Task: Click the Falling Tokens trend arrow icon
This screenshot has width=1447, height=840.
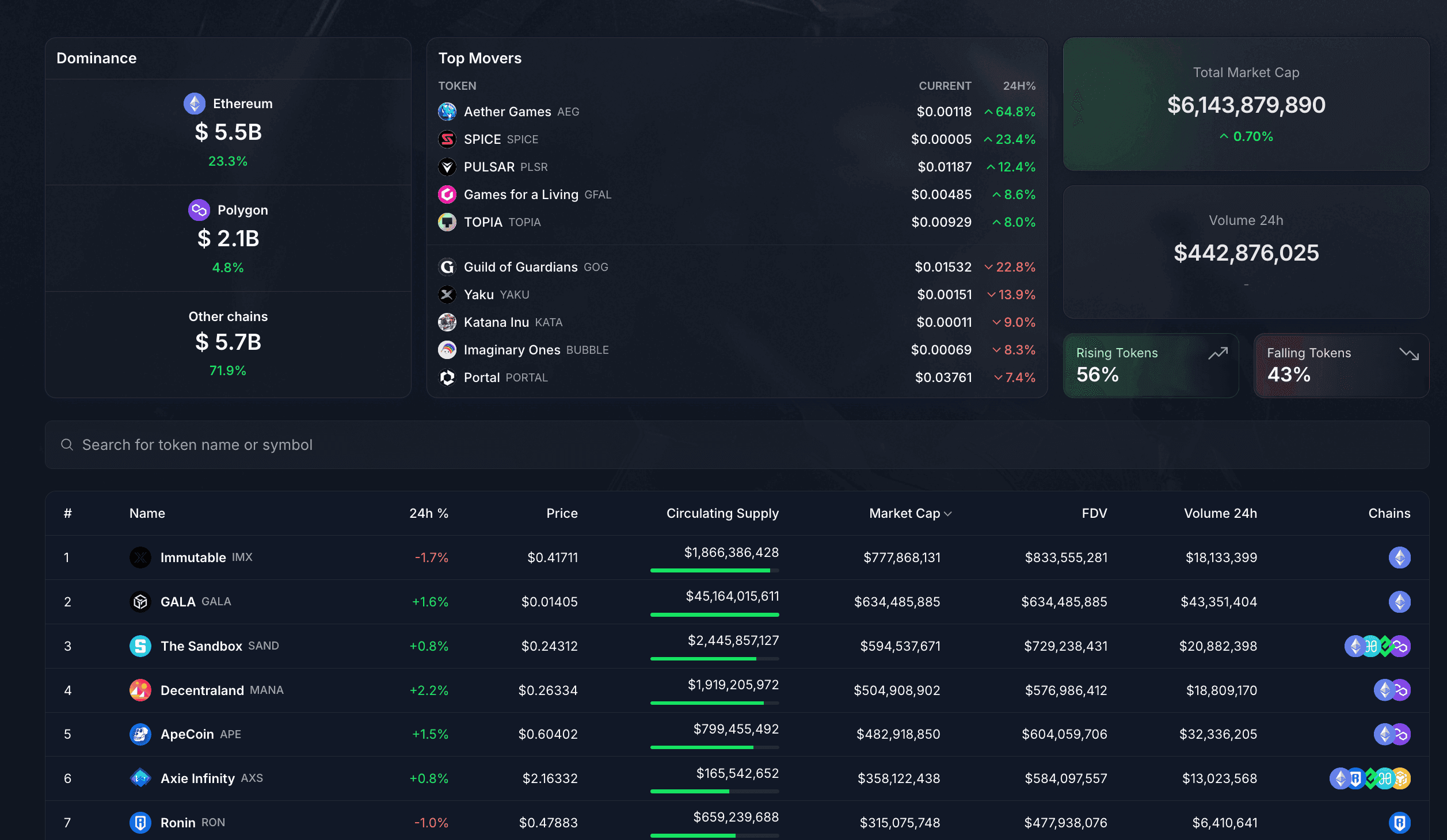Action: (x=1409, y=353)
